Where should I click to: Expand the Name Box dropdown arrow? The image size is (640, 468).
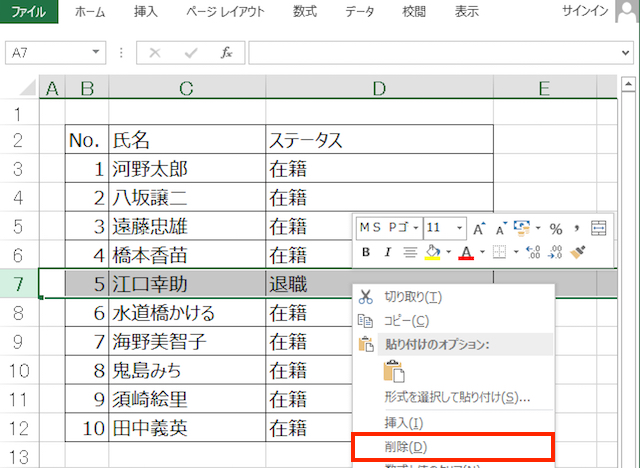(96, 52)
